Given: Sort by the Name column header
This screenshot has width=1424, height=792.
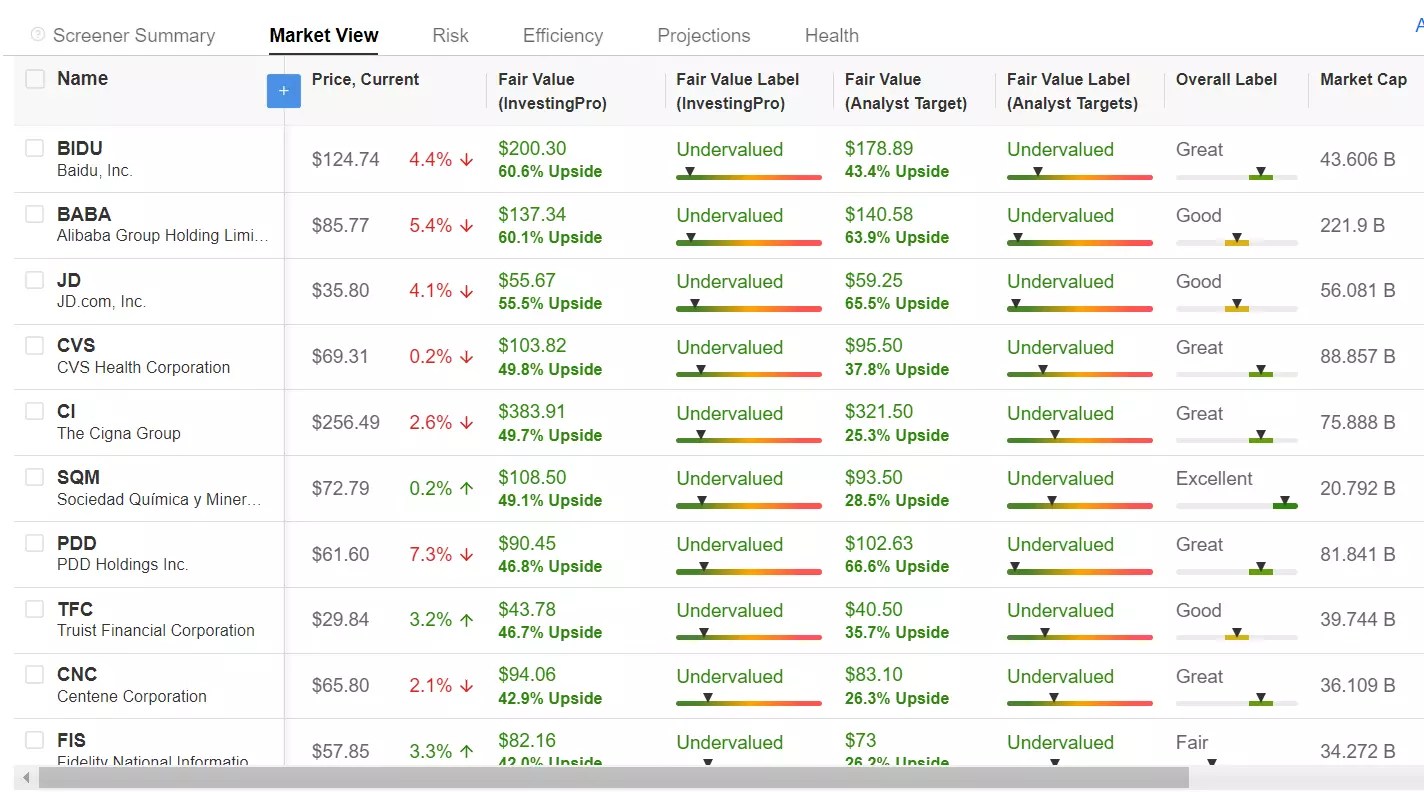Looking at the screenshot, I should pyautogui.click(x=82, y=79).
